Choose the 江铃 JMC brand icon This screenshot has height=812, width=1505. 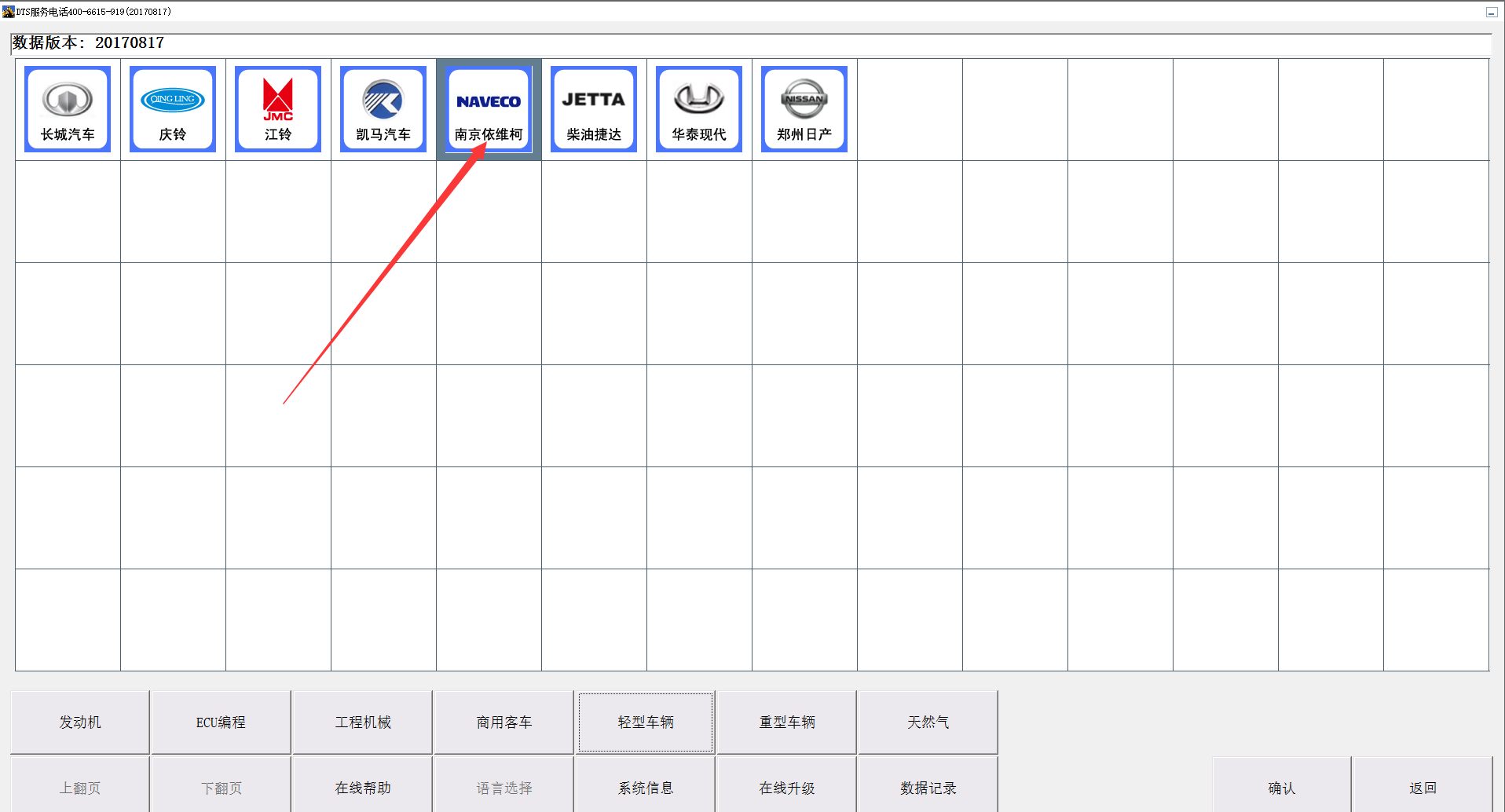click(278, 109)
